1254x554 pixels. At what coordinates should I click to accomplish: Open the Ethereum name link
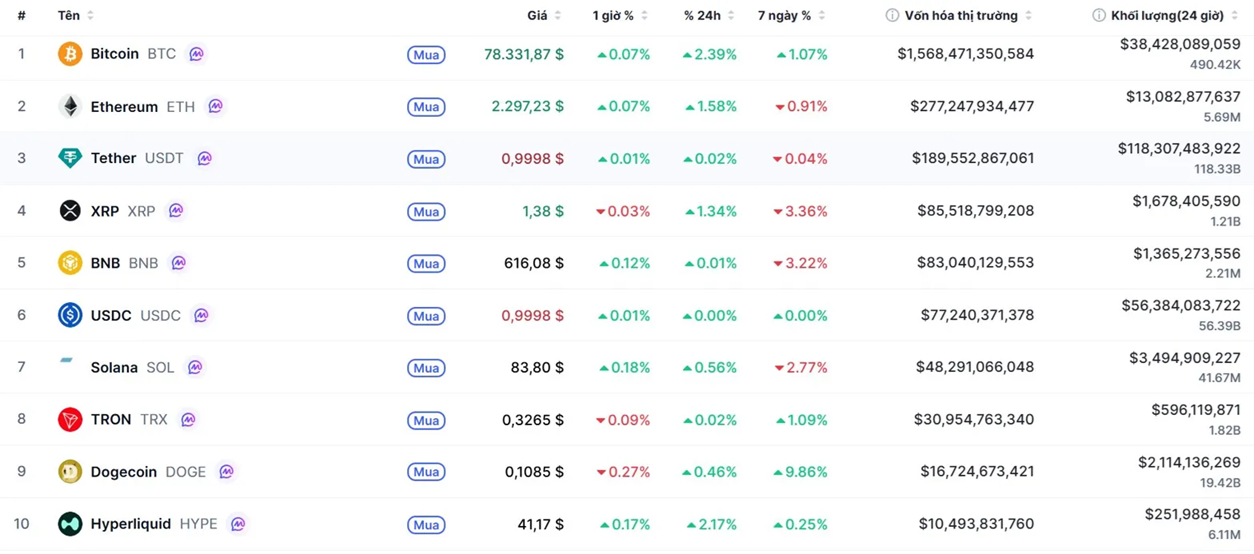click(x=124, y=106)
